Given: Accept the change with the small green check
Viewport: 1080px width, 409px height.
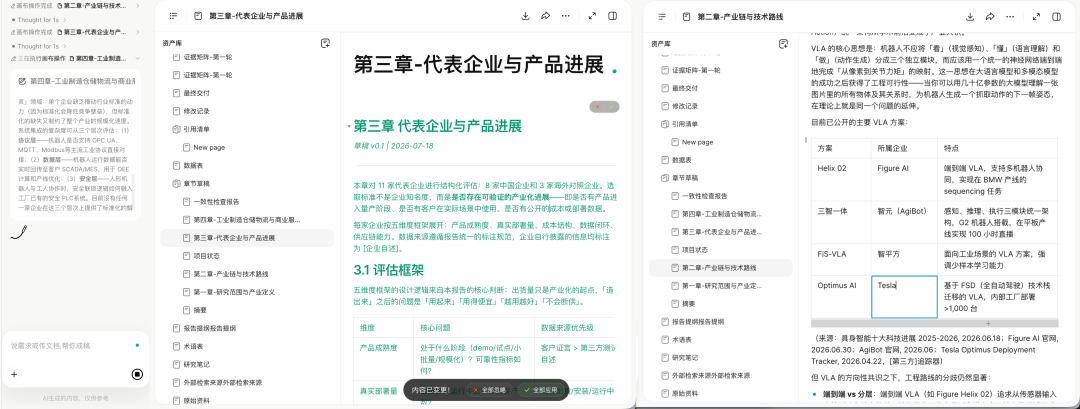Looking at the screenshot, I should (x=610, y=107).
